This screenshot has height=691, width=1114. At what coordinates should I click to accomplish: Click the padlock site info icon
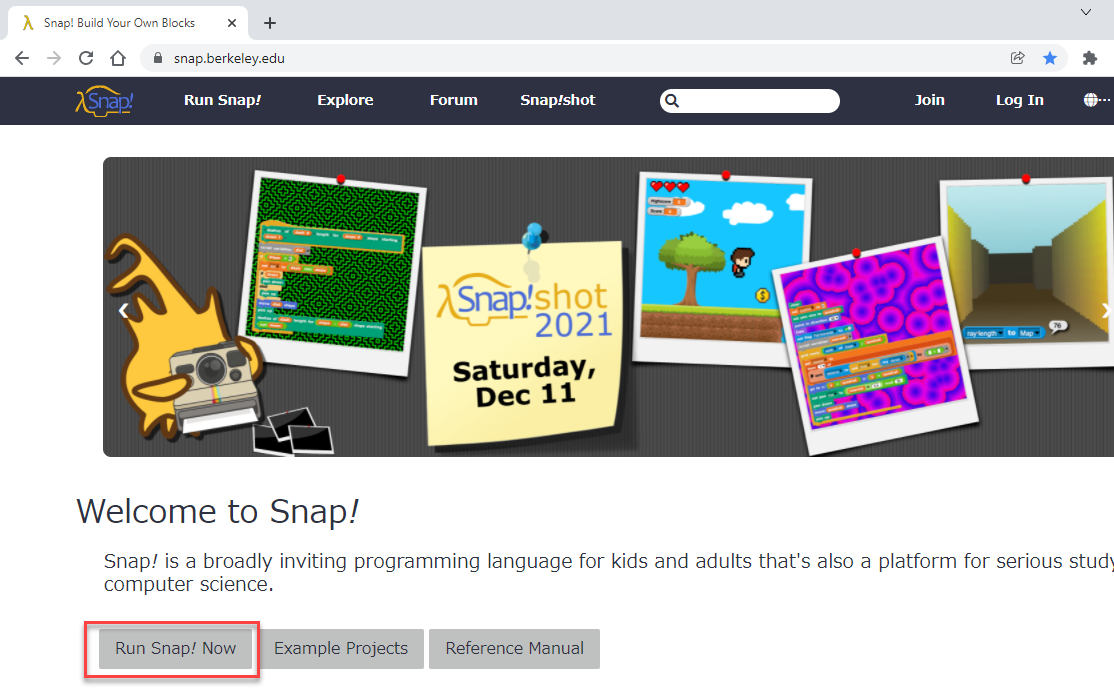pos(158,58)
